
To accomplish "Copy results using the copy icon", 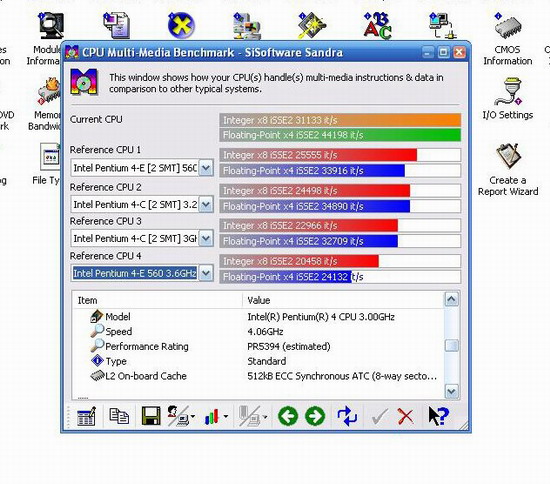I will 119,416.
